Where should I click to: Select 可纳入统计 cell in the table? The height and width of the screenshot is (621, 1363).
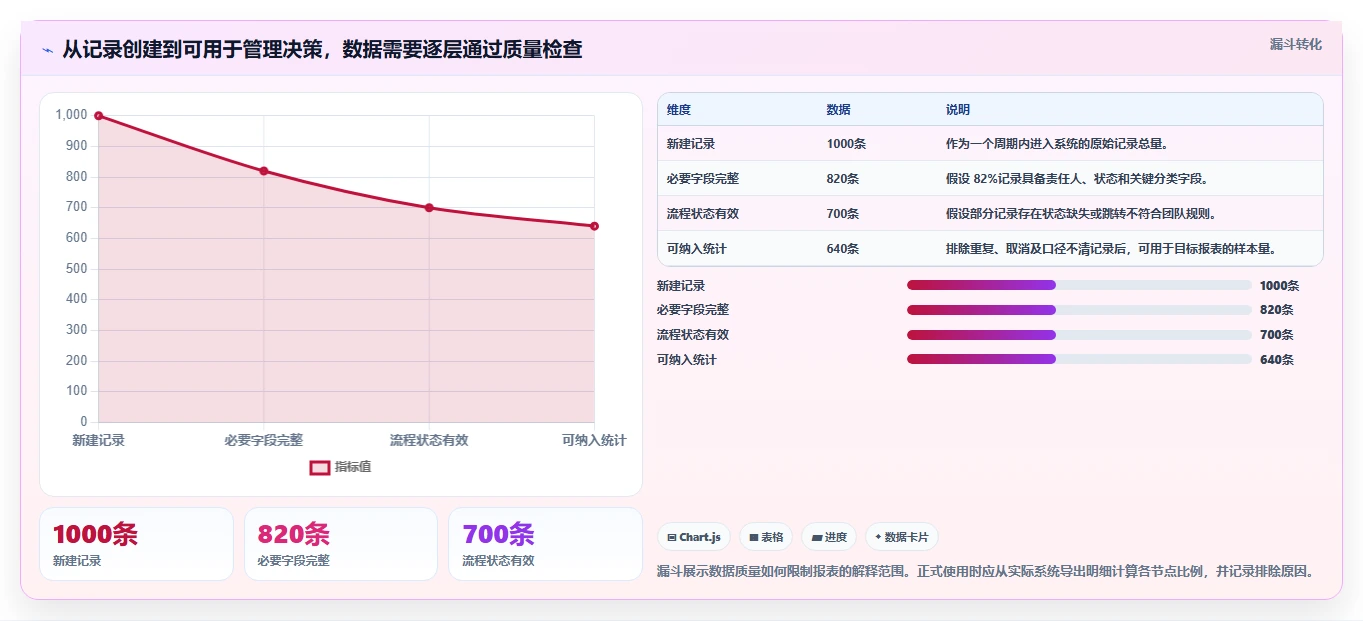pos(697,249)
